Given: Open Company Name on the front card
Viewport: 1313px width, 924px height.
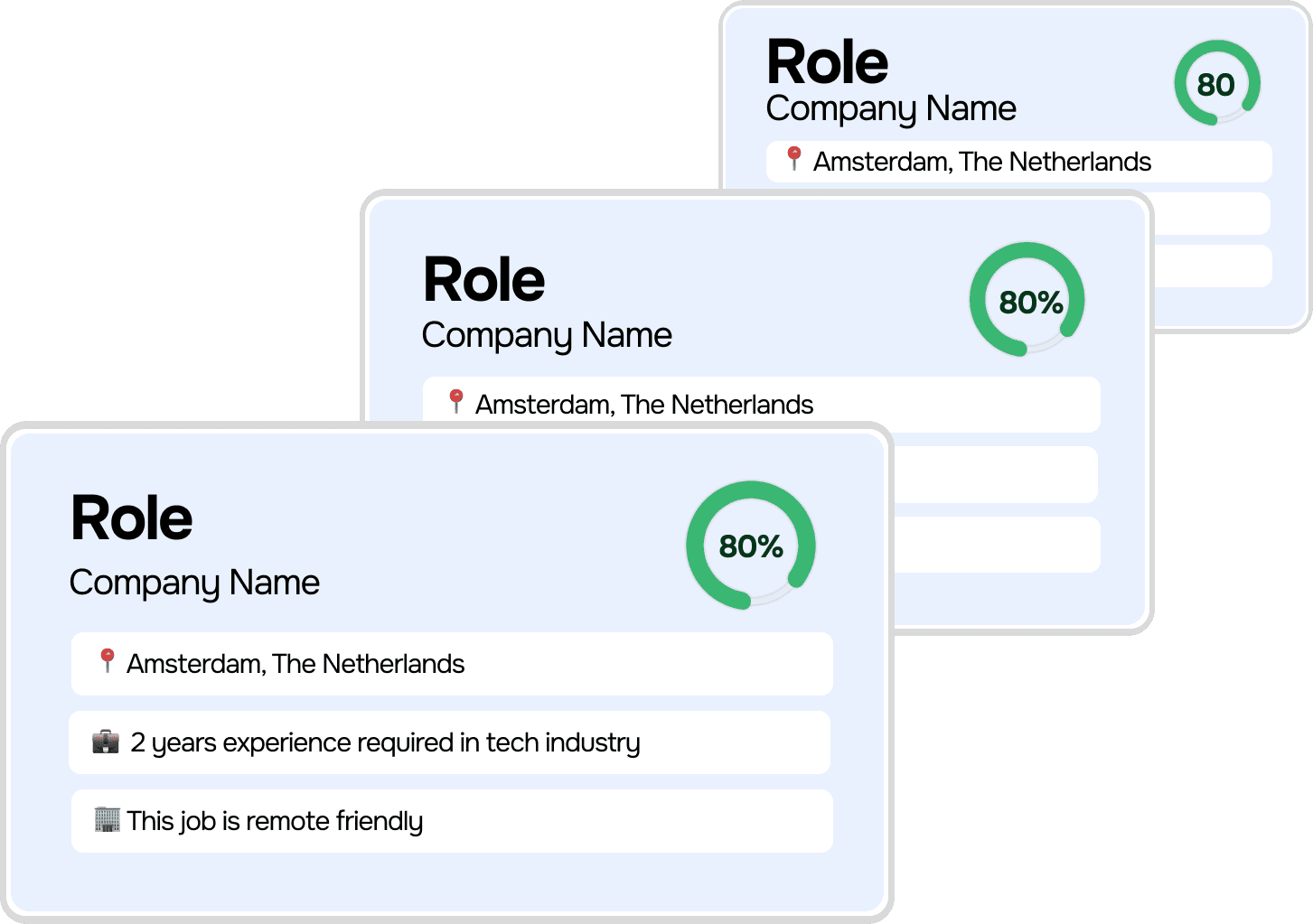Looking at the screenshot, I should (194, 583).
